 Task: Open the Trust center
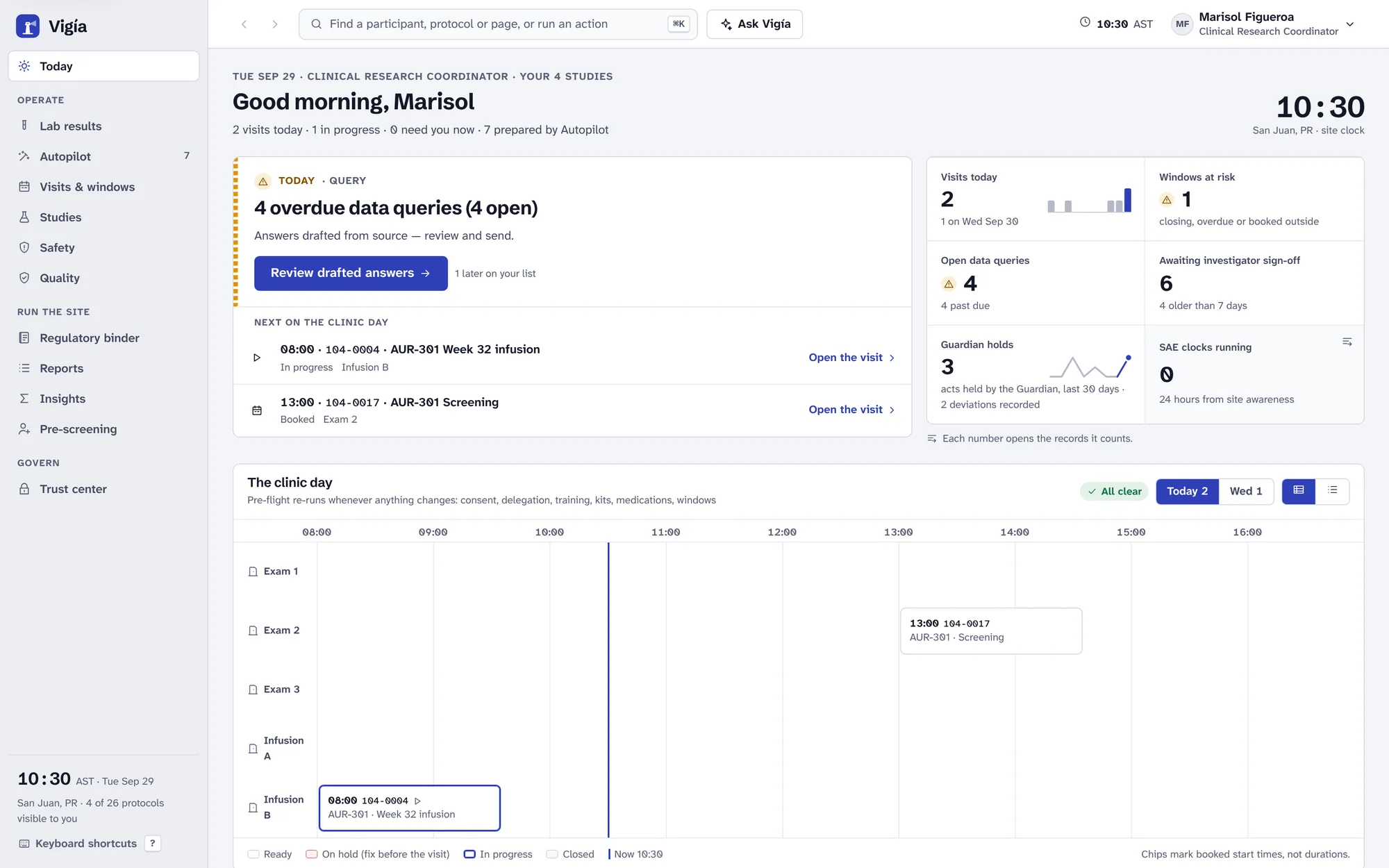(103, 489)
